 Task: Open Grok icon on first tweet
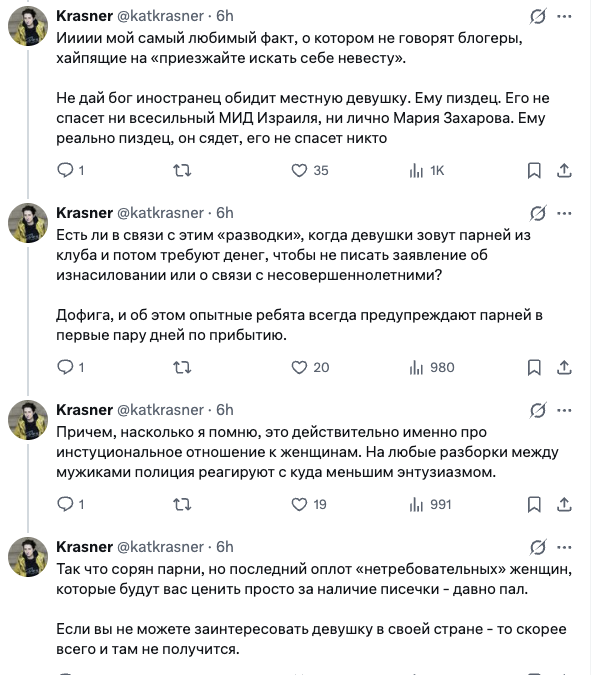tap(538, 16)
